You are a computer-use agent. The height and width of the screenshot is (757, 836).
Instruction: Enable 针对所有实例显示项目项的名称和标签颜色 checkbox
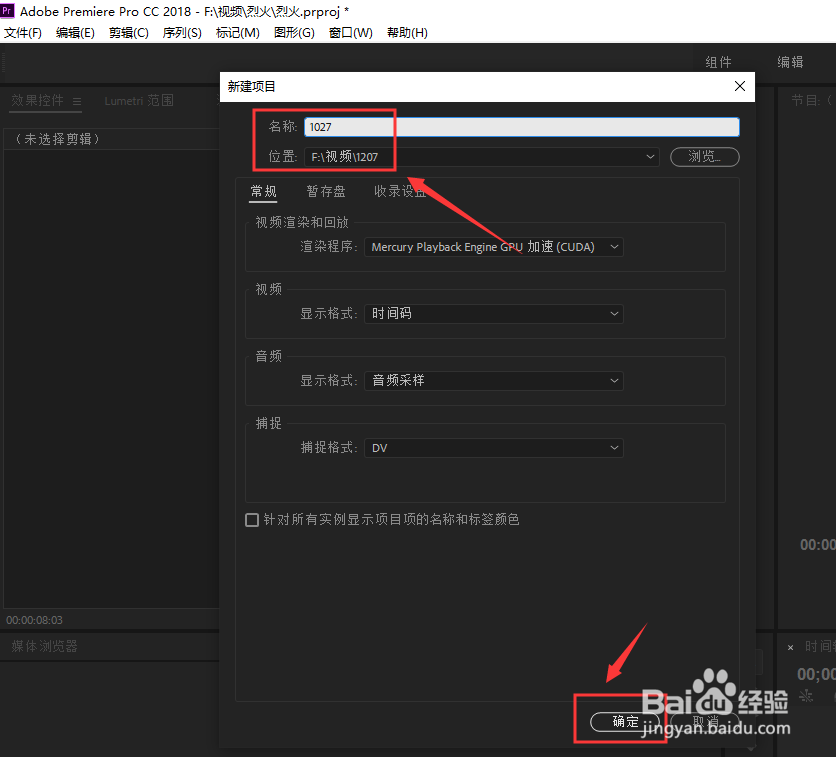[252, 520]
